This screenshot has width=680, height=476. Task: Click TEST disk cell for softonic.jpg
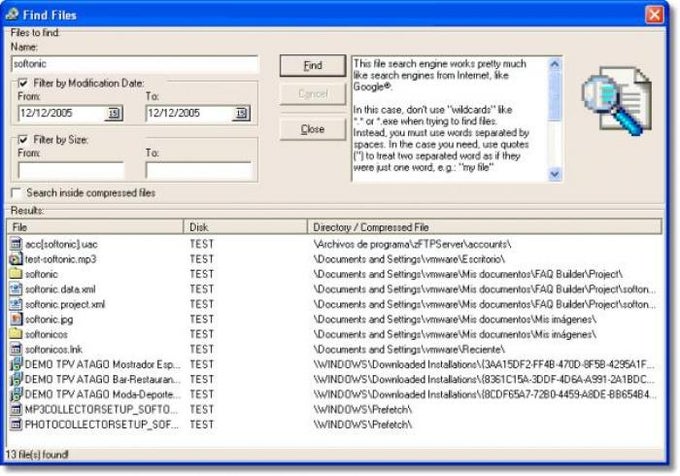pyautogui.click(x=202, y=320)
